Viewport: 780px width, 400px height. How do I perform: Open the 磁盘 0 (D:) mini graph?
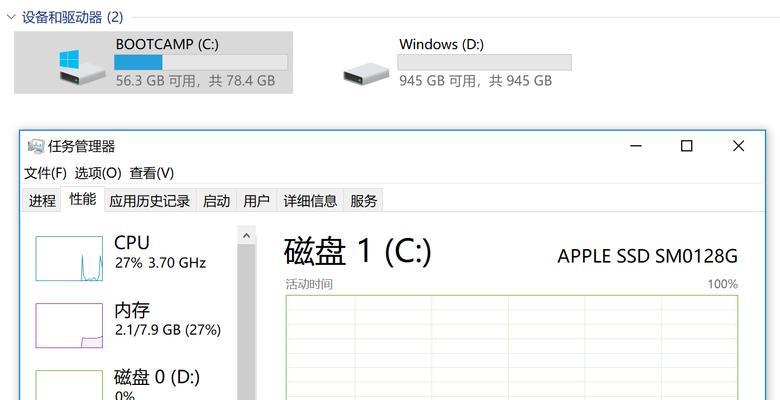point(69,385)
